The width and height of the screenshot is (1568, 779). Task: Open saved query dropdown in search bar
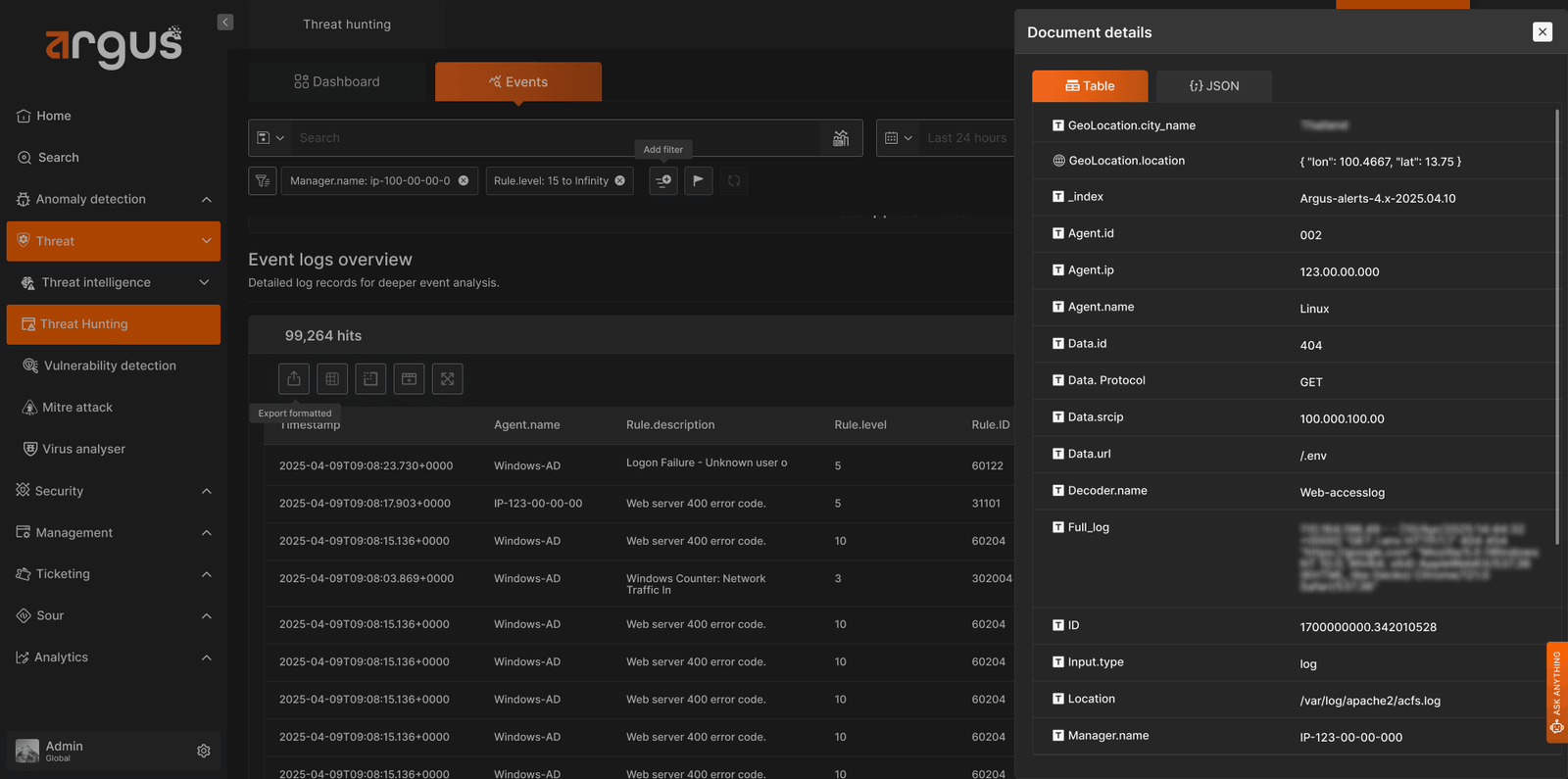[270, 138]
